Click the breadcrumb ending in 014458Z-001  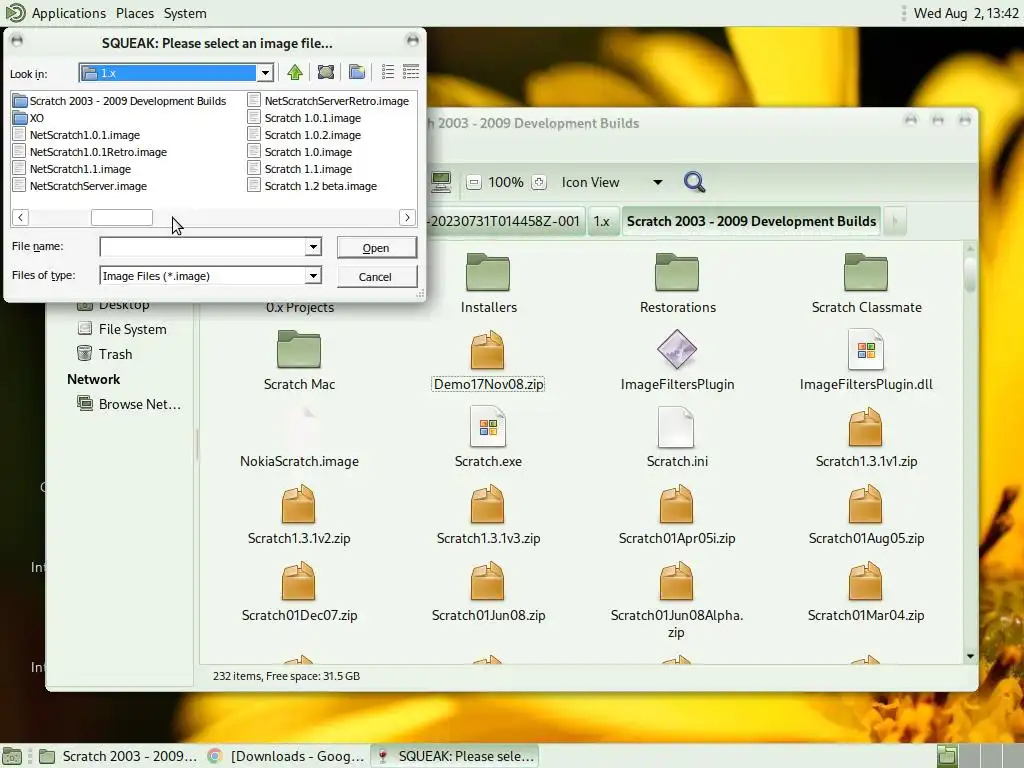point(505,221)
